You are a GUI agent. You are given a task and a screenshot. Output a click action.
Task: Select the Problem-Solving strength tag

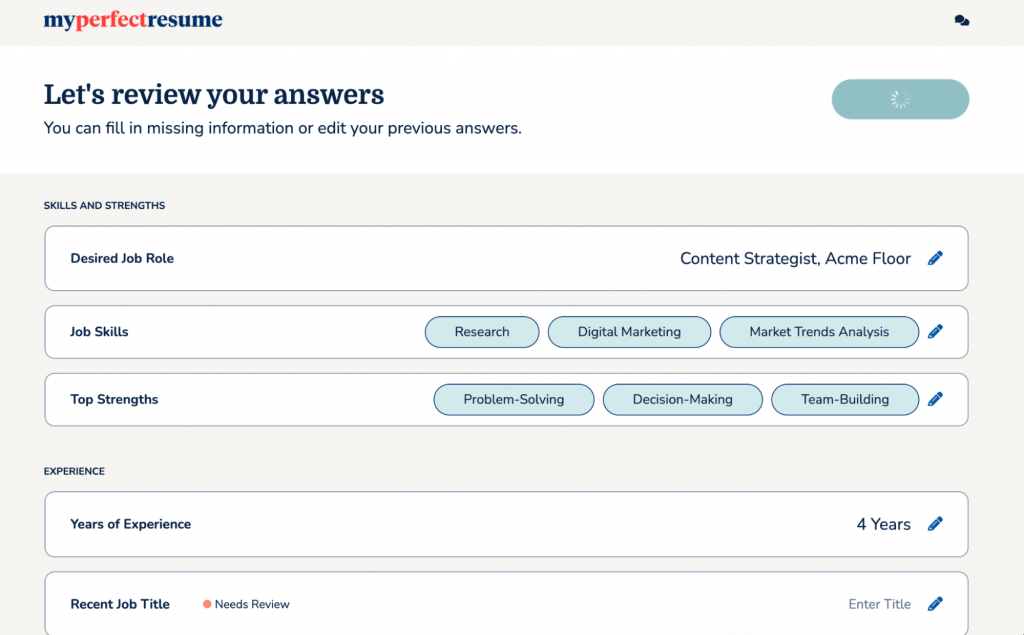pyautogui.click(x=513, y=399)
